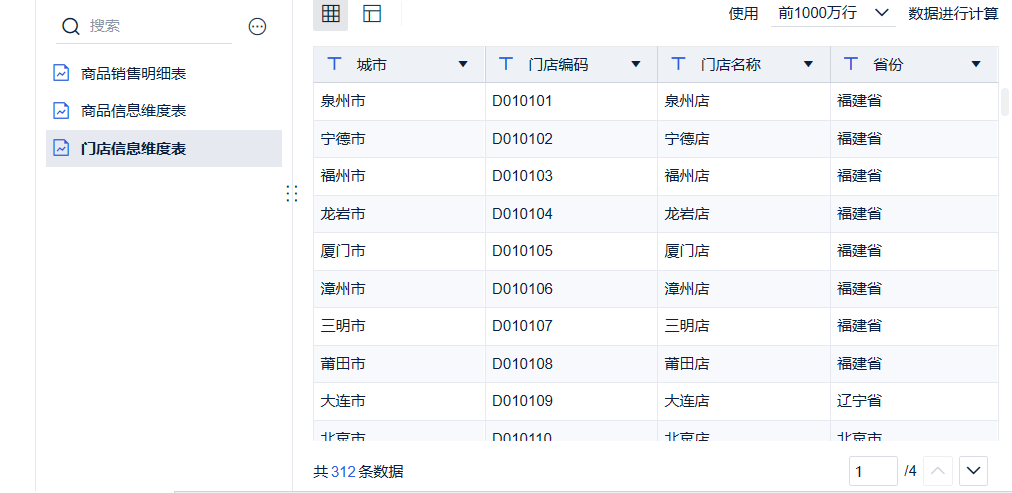Open 城市 column dropdown arrow
The width and height of the screenshot is (1012, 493).
[463, 64]
